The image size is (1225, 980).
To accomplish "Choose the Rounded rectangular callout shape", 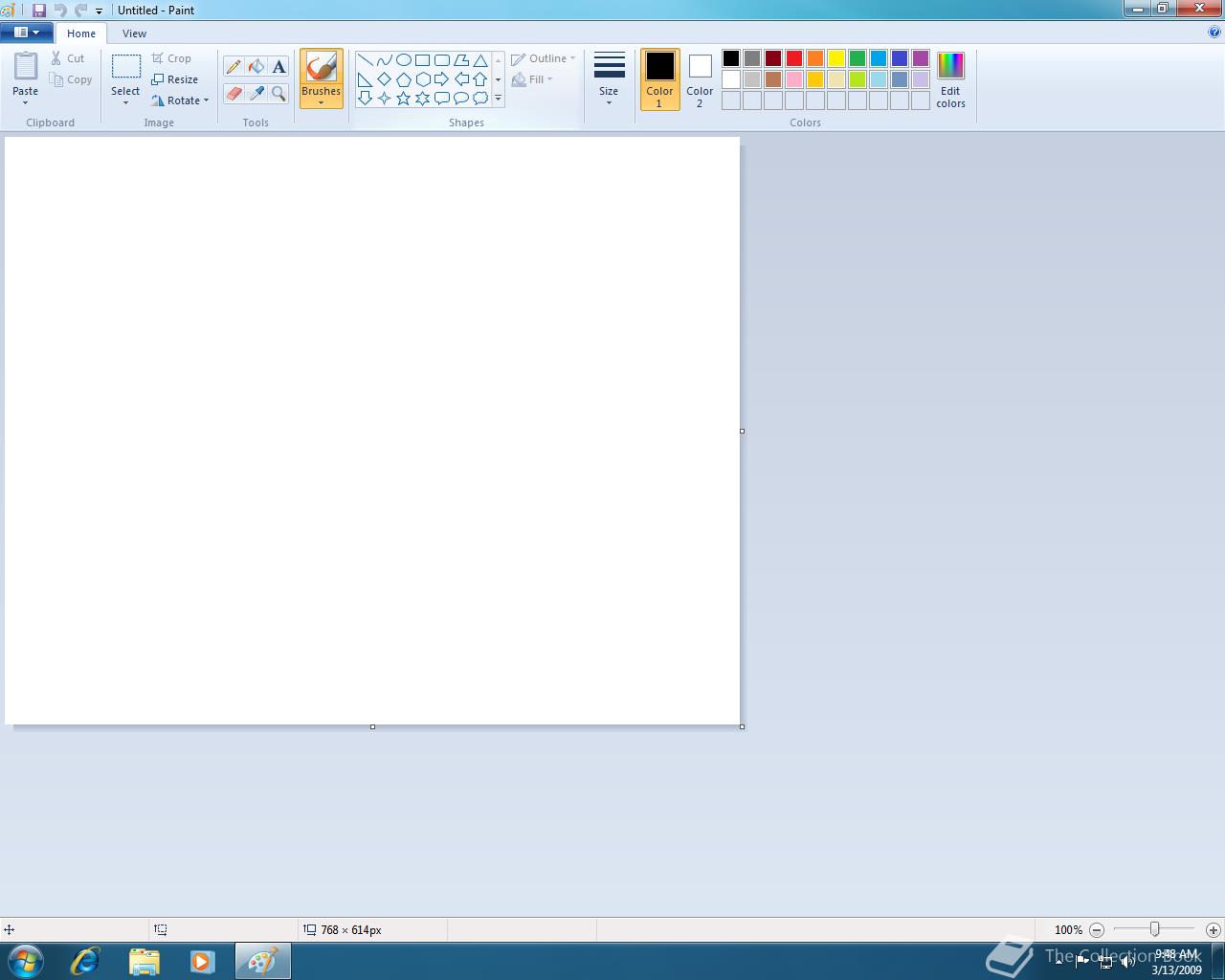I will 441,98.
